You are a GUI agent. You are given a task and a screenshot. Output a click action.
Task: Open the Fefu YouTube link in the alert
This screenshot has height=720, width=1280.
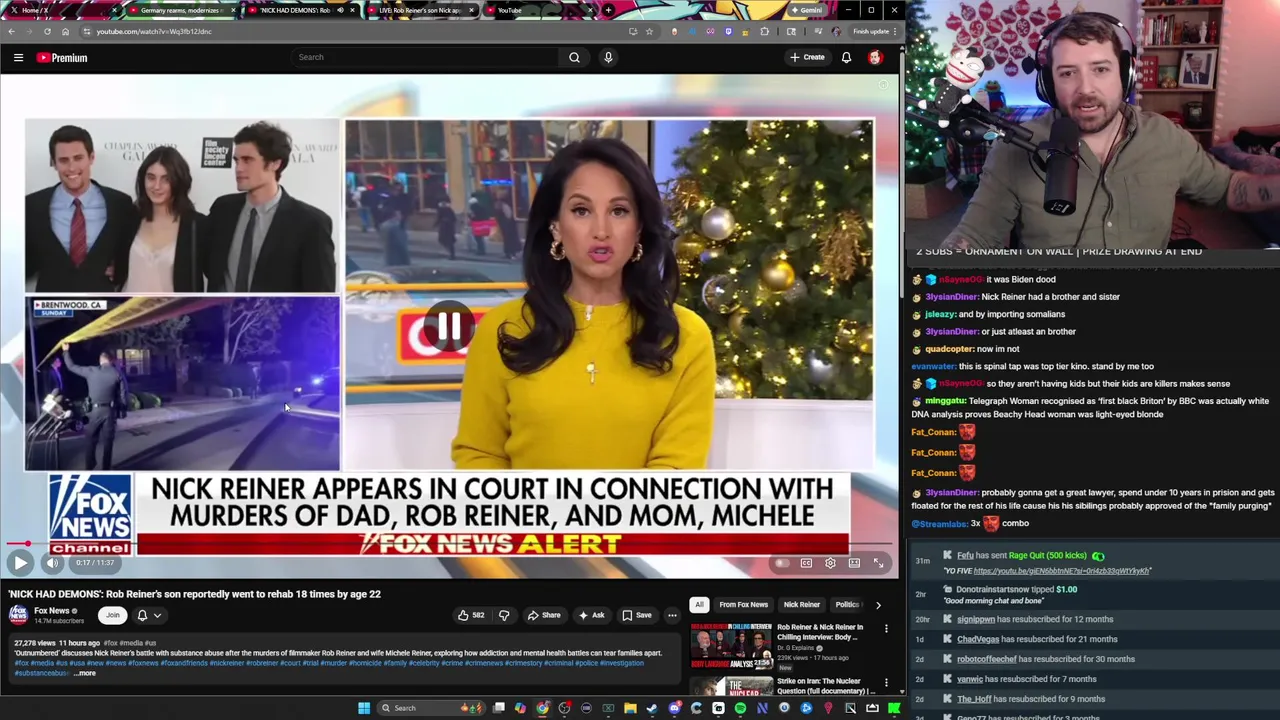[x=1062, y=571]
